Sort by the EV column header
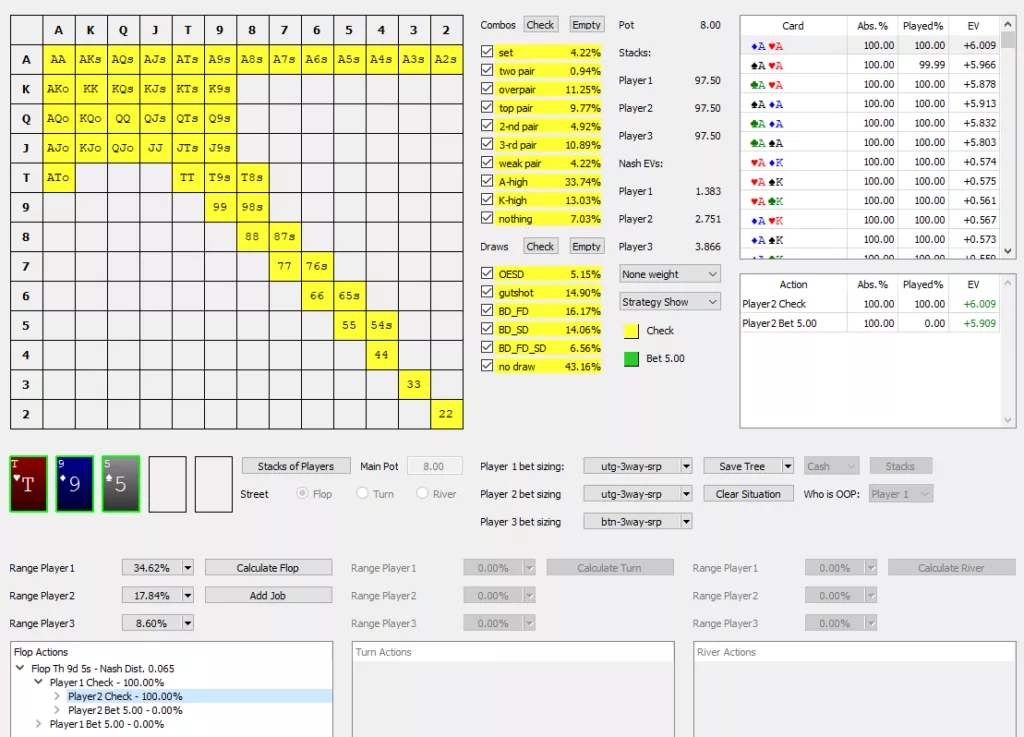This screenshot has height=737, width=1024. pos(972,26)
